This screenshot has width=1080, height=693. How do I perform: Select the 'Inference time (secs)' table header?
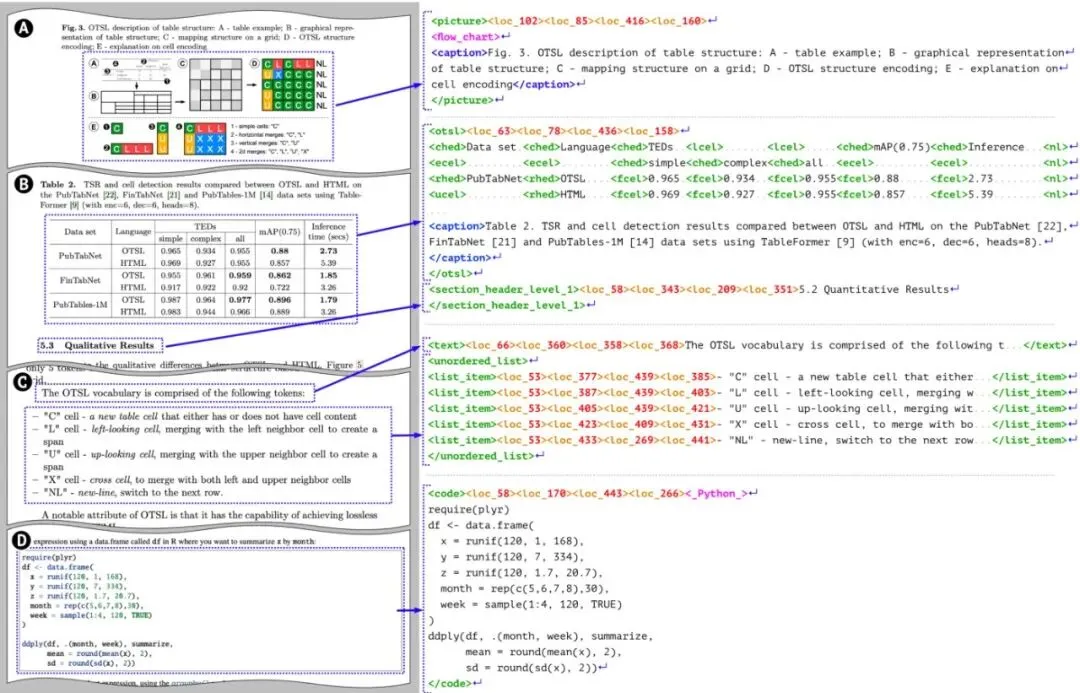pos(329,231)
